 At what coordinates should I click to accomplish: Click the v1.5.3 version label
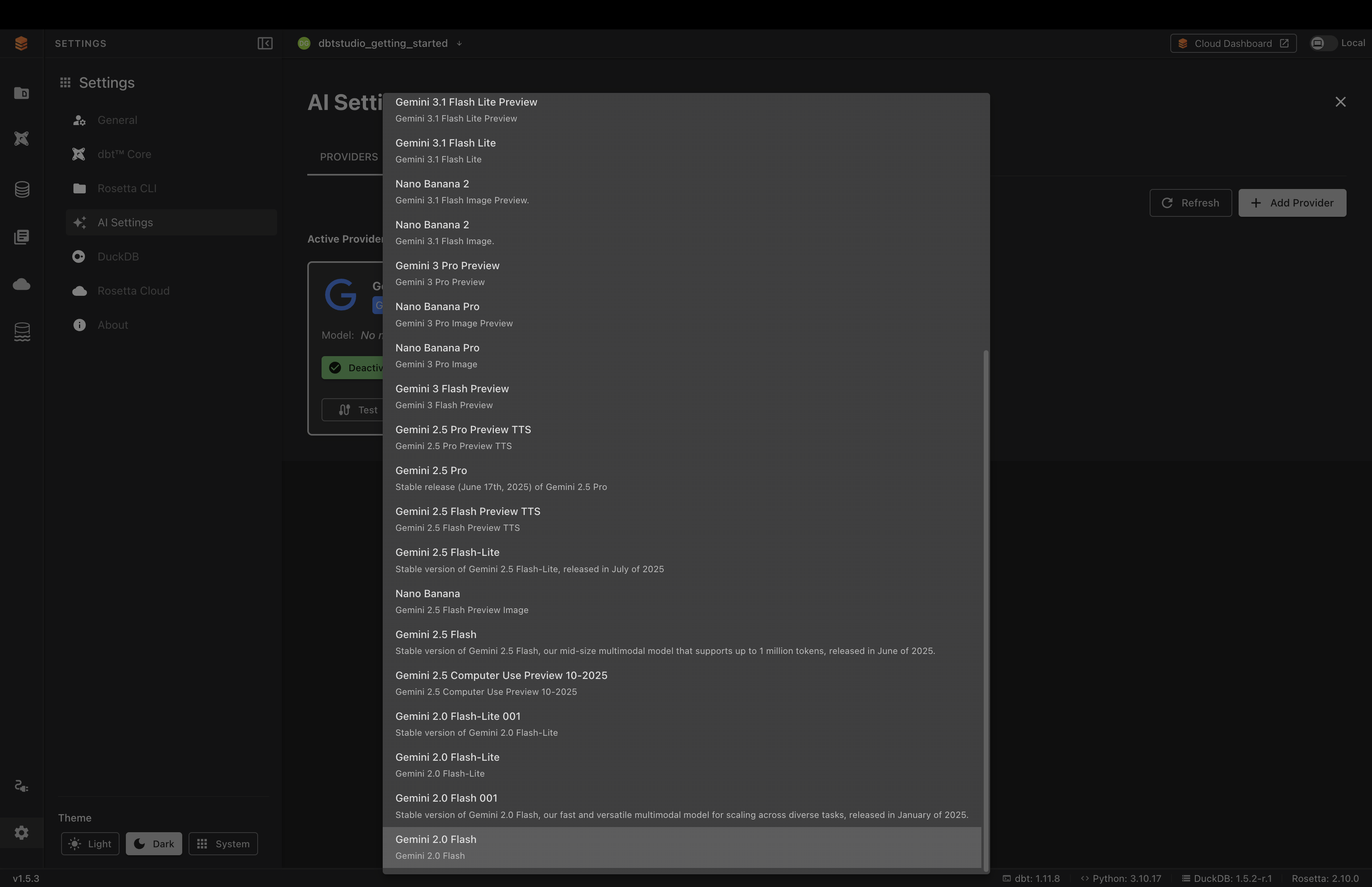click(26, 878)
